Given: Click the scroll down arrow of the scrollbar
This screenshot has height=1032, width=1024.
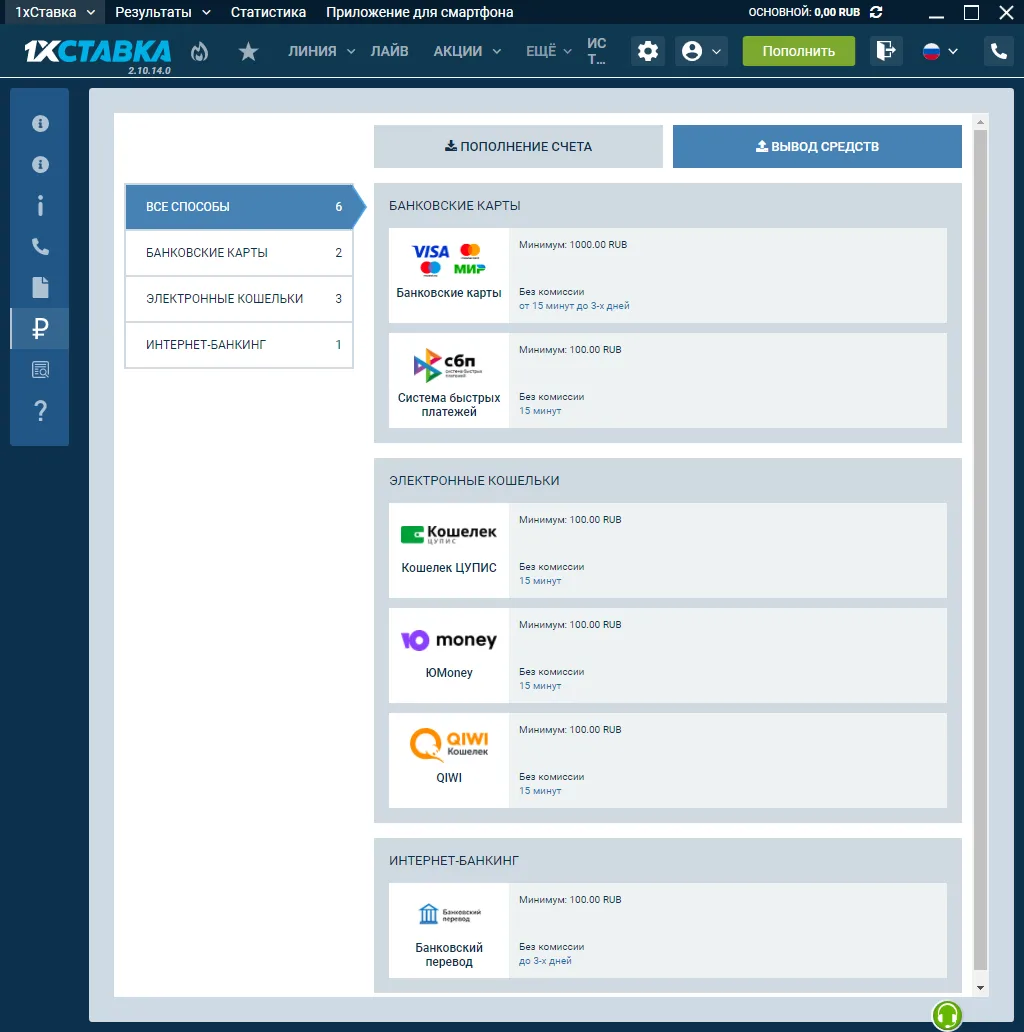Looking at the screenshot, I should pyautogui.click(x=980, y=987).
